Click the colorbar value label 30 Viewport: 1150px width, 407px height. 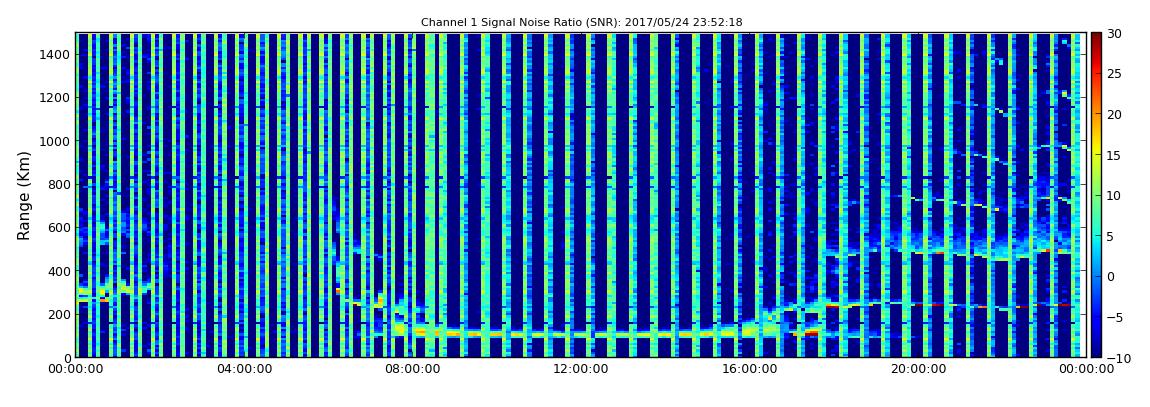1115,33
